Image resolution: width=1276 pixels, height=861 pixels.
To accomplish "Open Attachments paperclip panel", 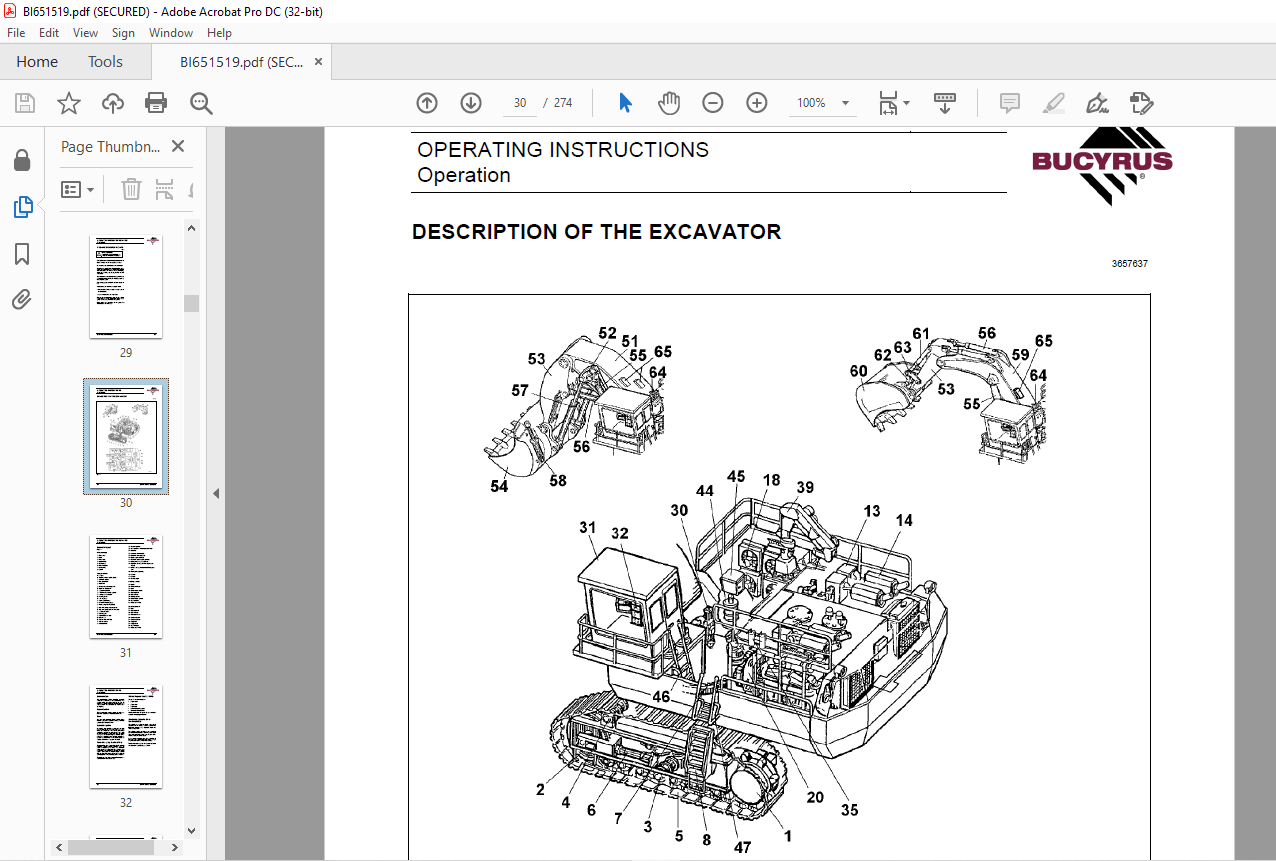I will point(22,299).
